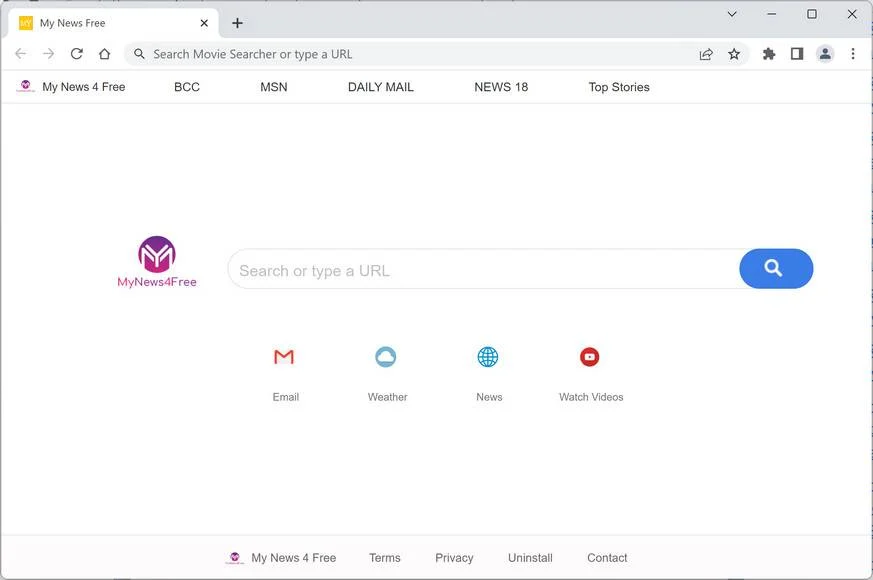The width and height of the screenshot is (873, 580).
Task: Open the News globe shortcut
Action: click(488, 357)
